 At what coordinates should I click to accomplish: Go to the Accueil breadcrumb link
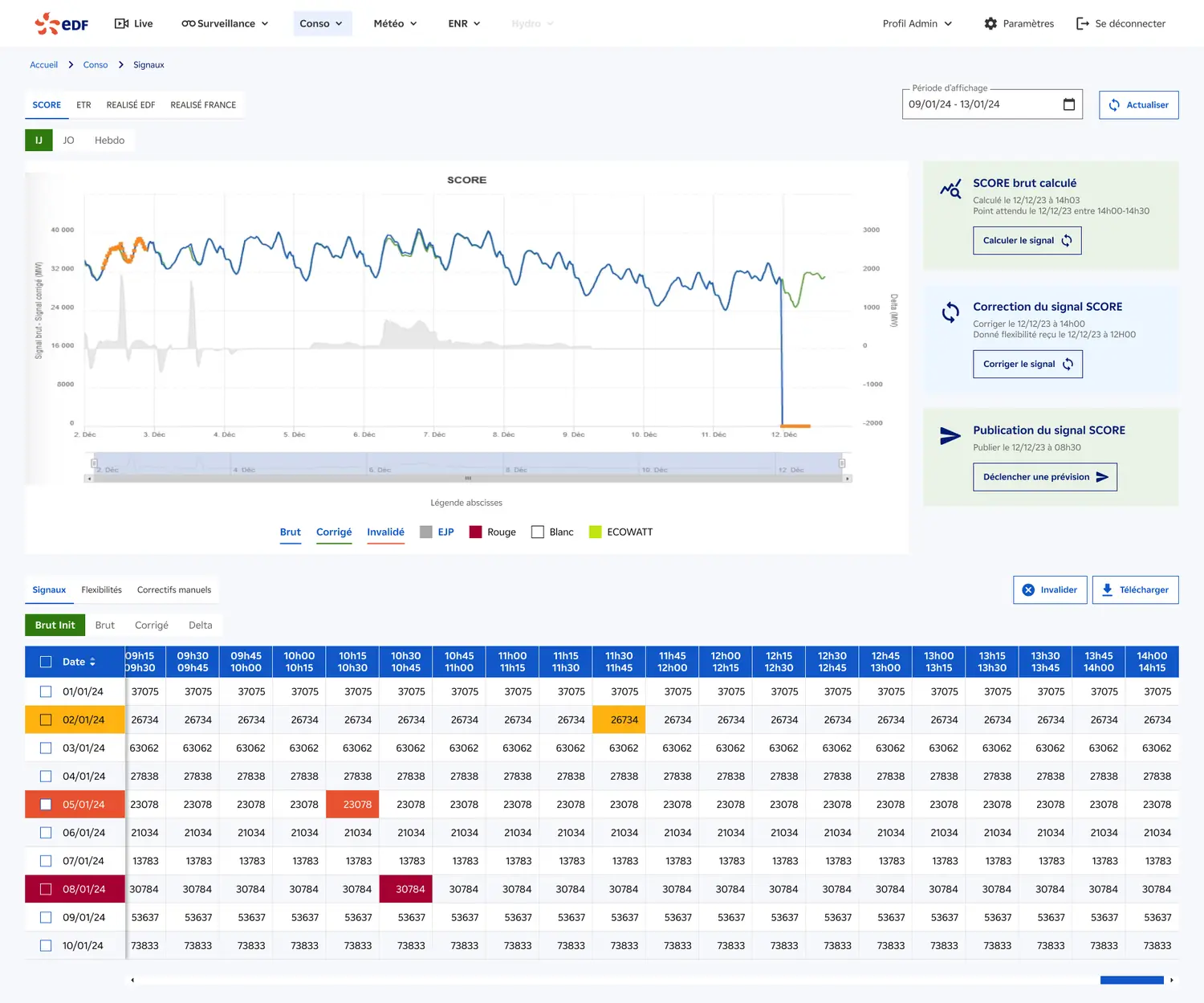(x=43, y=64)
